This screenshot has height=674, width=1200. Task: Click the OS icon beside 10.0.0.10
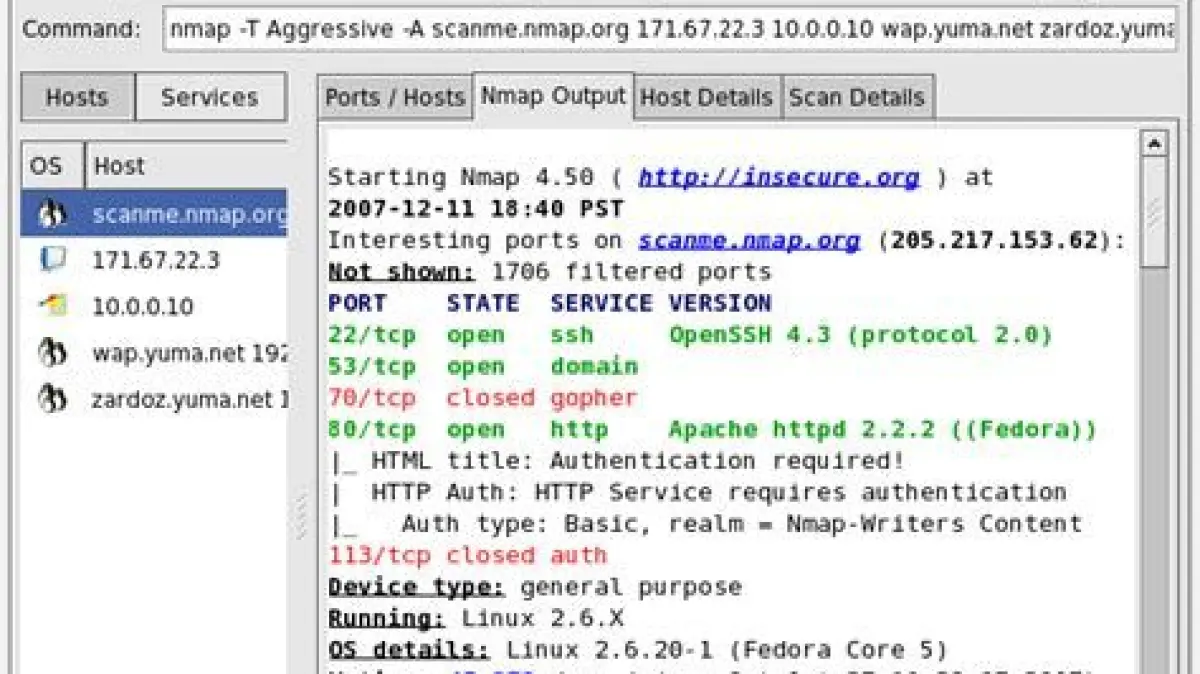click(52, 306)
